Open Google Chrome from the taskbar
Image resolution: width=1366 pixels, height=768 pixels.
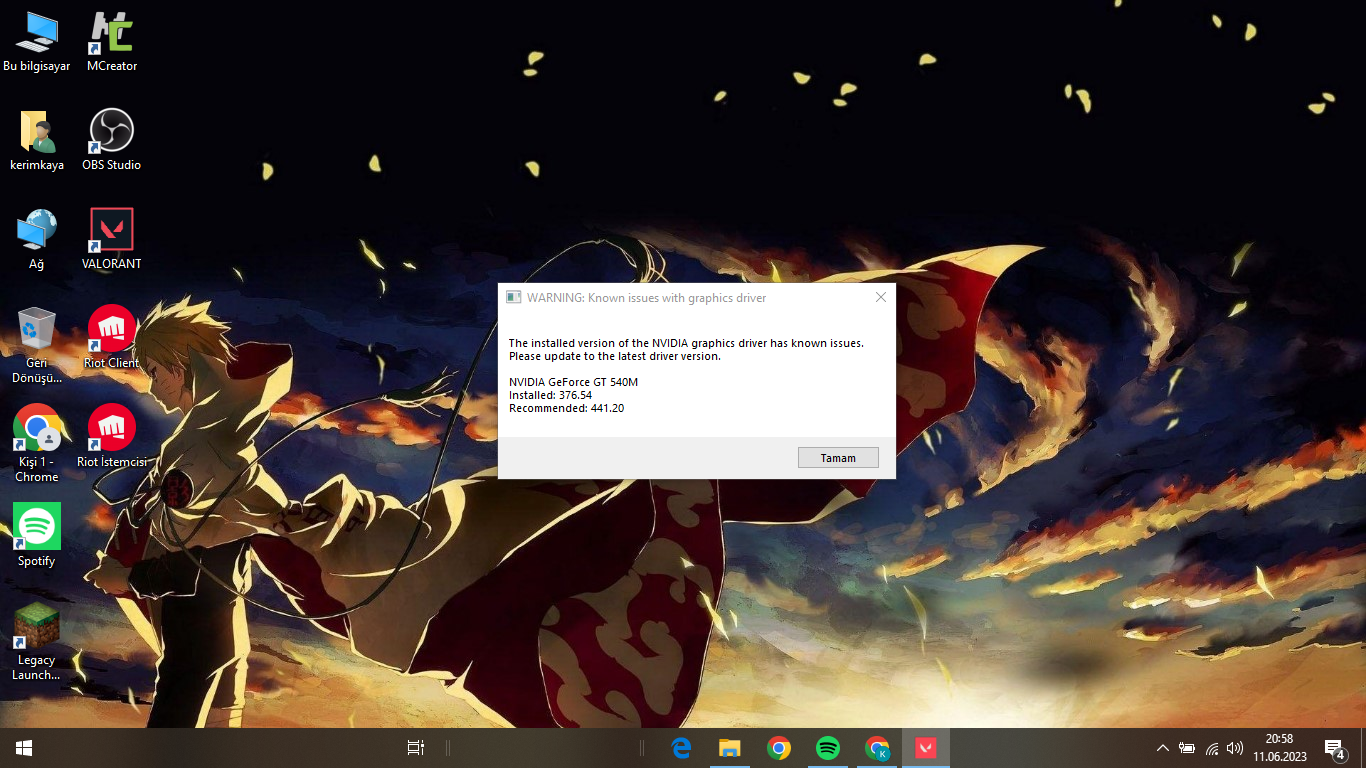coord(779,748)
